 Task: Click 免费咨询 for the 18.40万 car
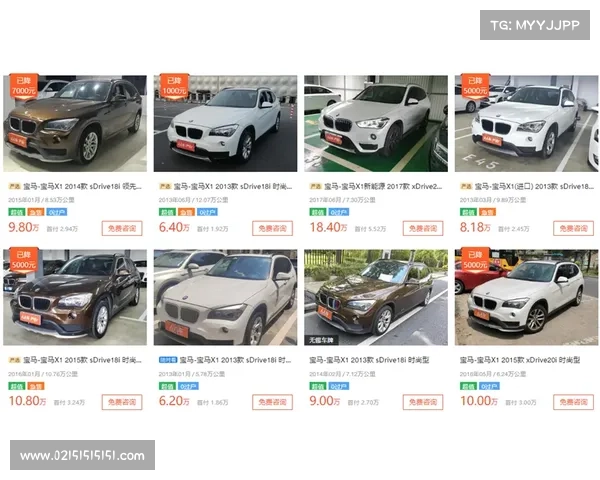423,229
